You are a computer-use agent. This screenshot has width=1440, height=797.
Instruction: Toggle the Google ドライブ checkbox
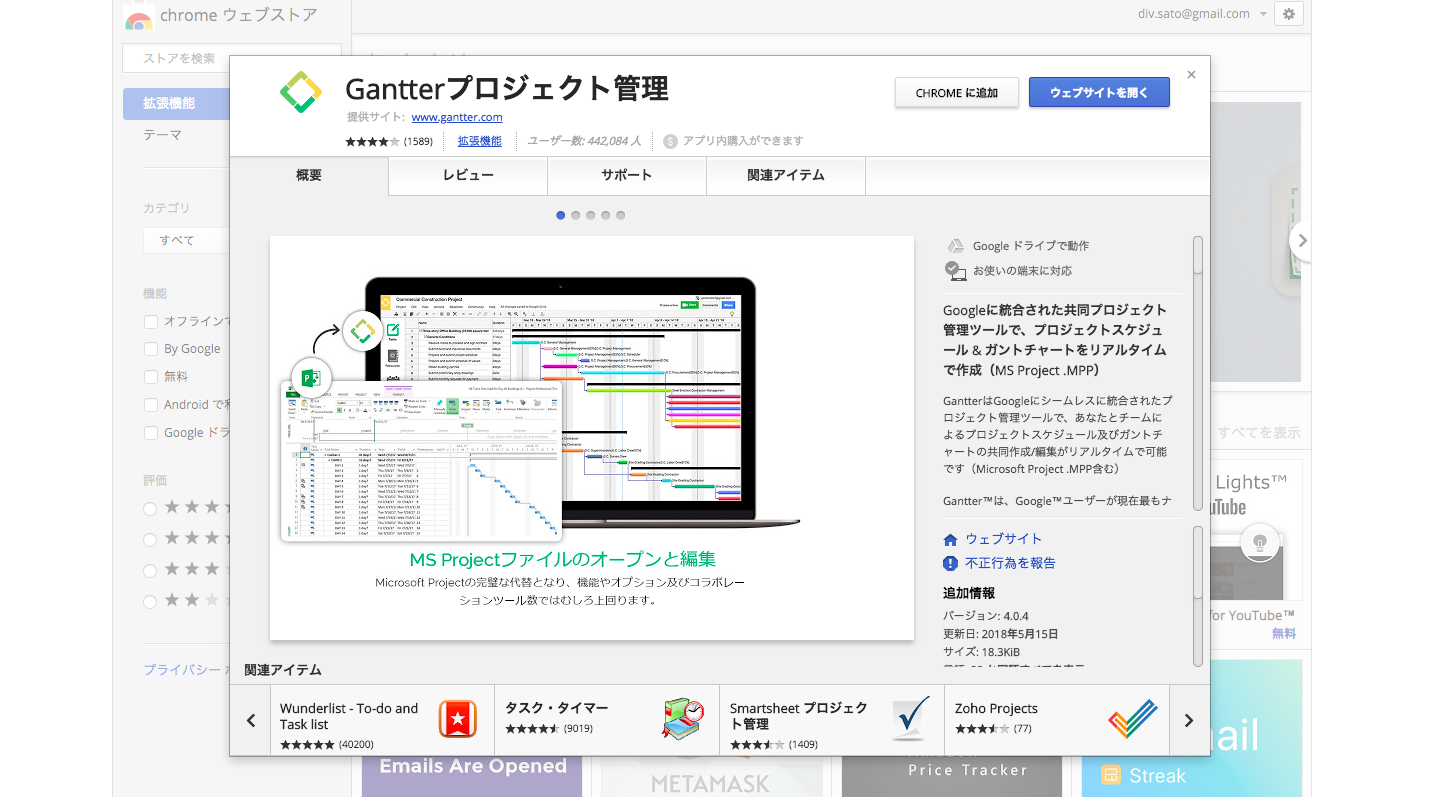[150, 433]
